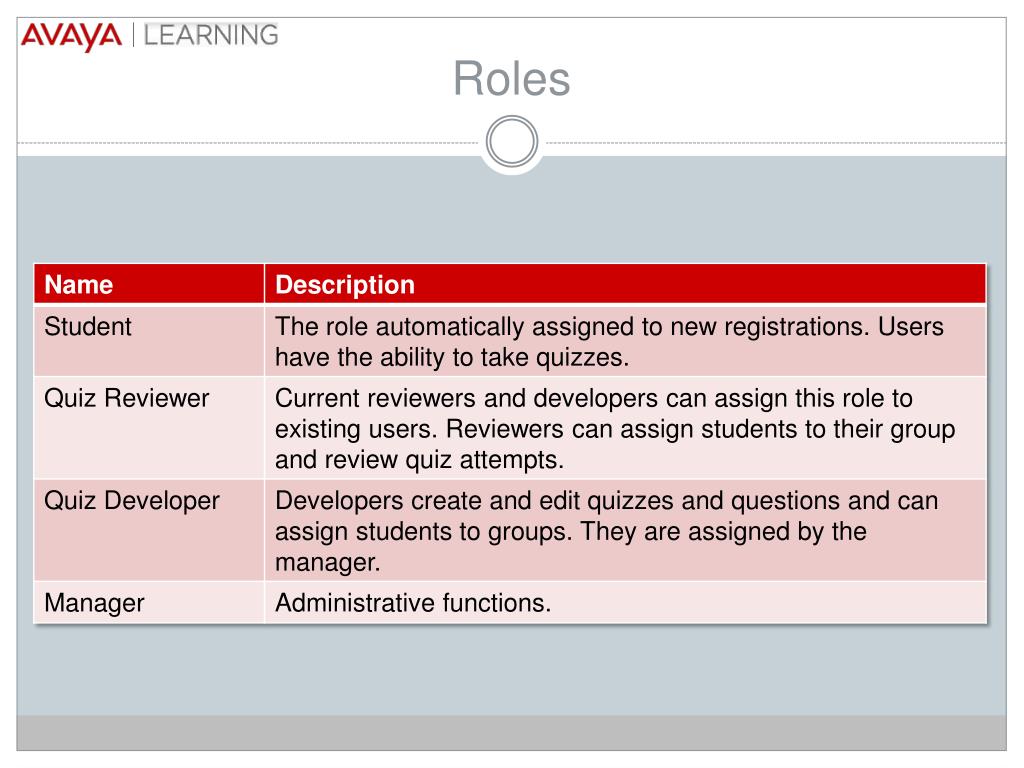Select the Quiz Reviewer role cell
The height and width of the screenshot is (768, 1024).
pyautogui.click(x=149, y=428)
